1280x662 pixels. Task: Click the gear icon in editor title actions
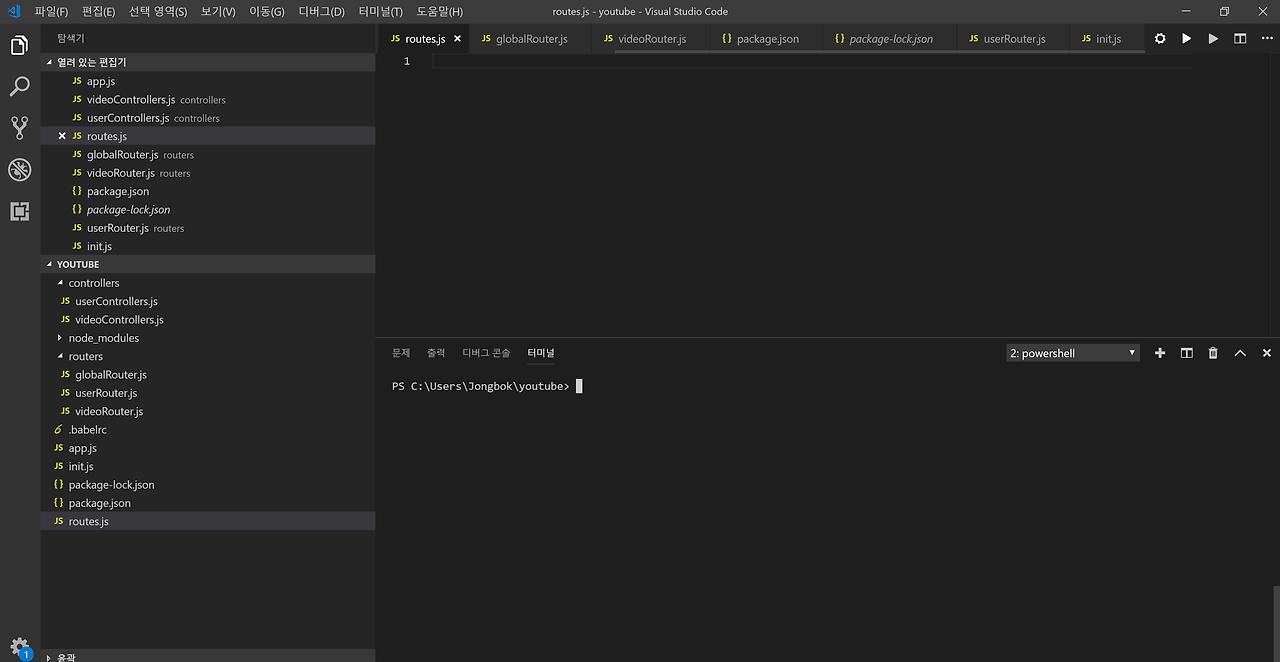pyautogui.click(x=1160, y=38)
